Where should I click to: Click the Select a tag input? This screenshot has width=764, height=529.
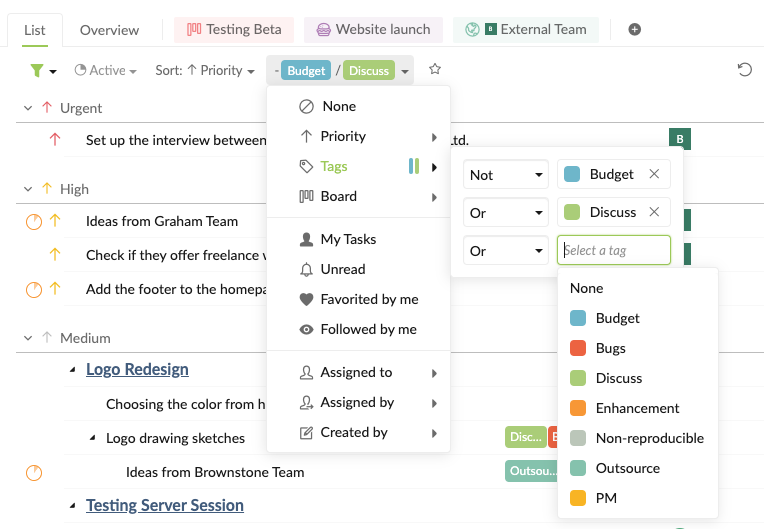click(613, 250)
